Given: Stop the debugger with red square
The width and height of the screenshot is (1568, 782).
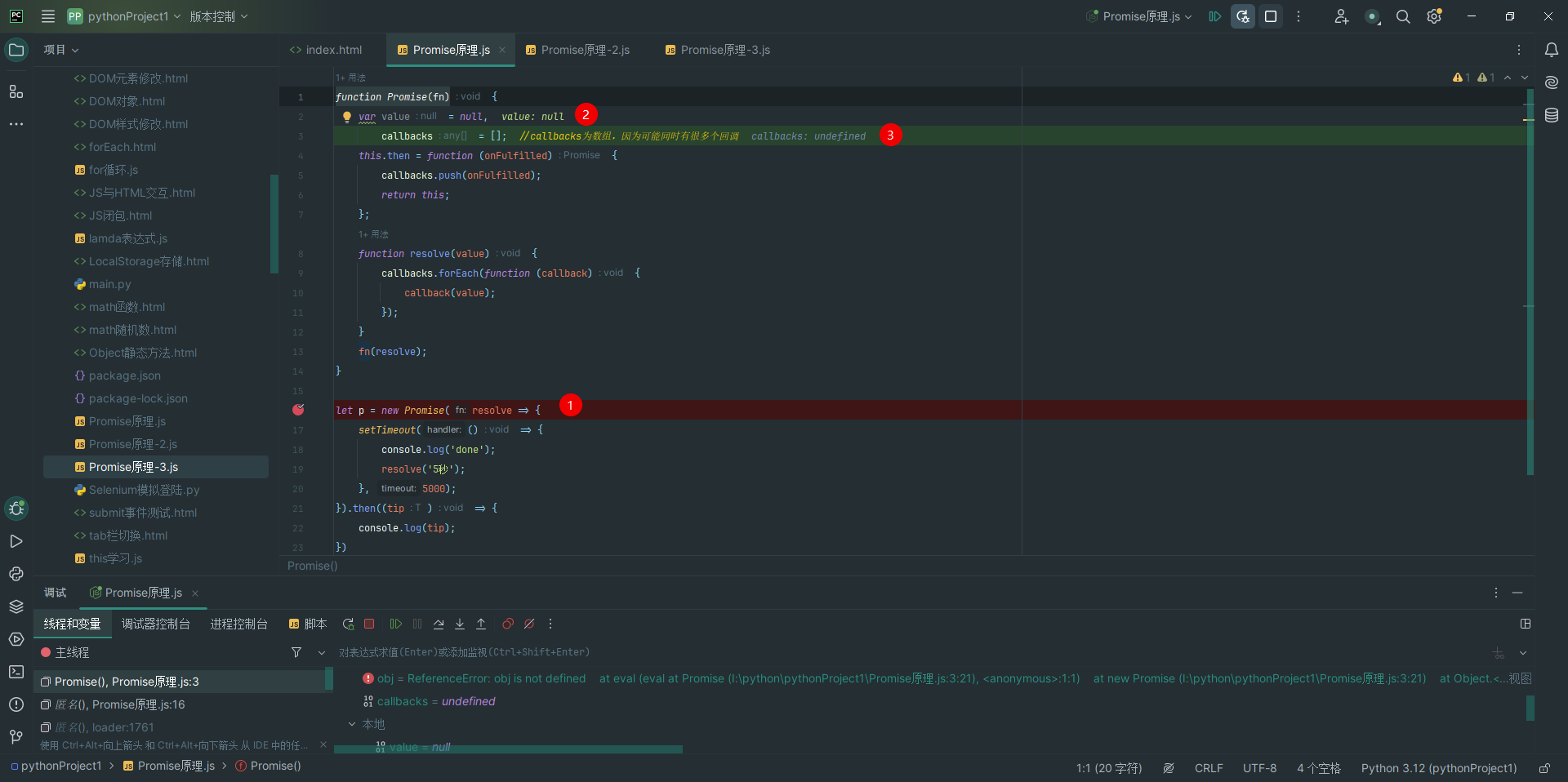Looking at the screenshot, I should point(369,624).
